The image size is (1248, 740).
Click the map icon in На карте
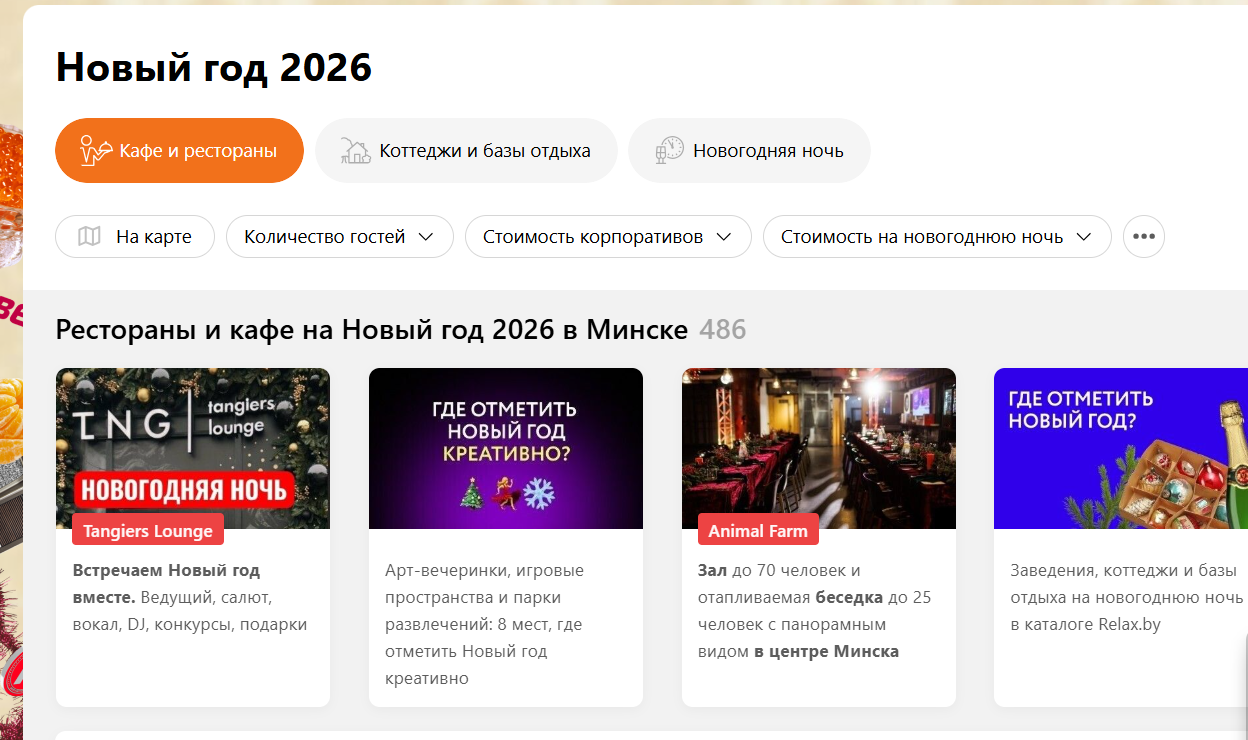90,237
